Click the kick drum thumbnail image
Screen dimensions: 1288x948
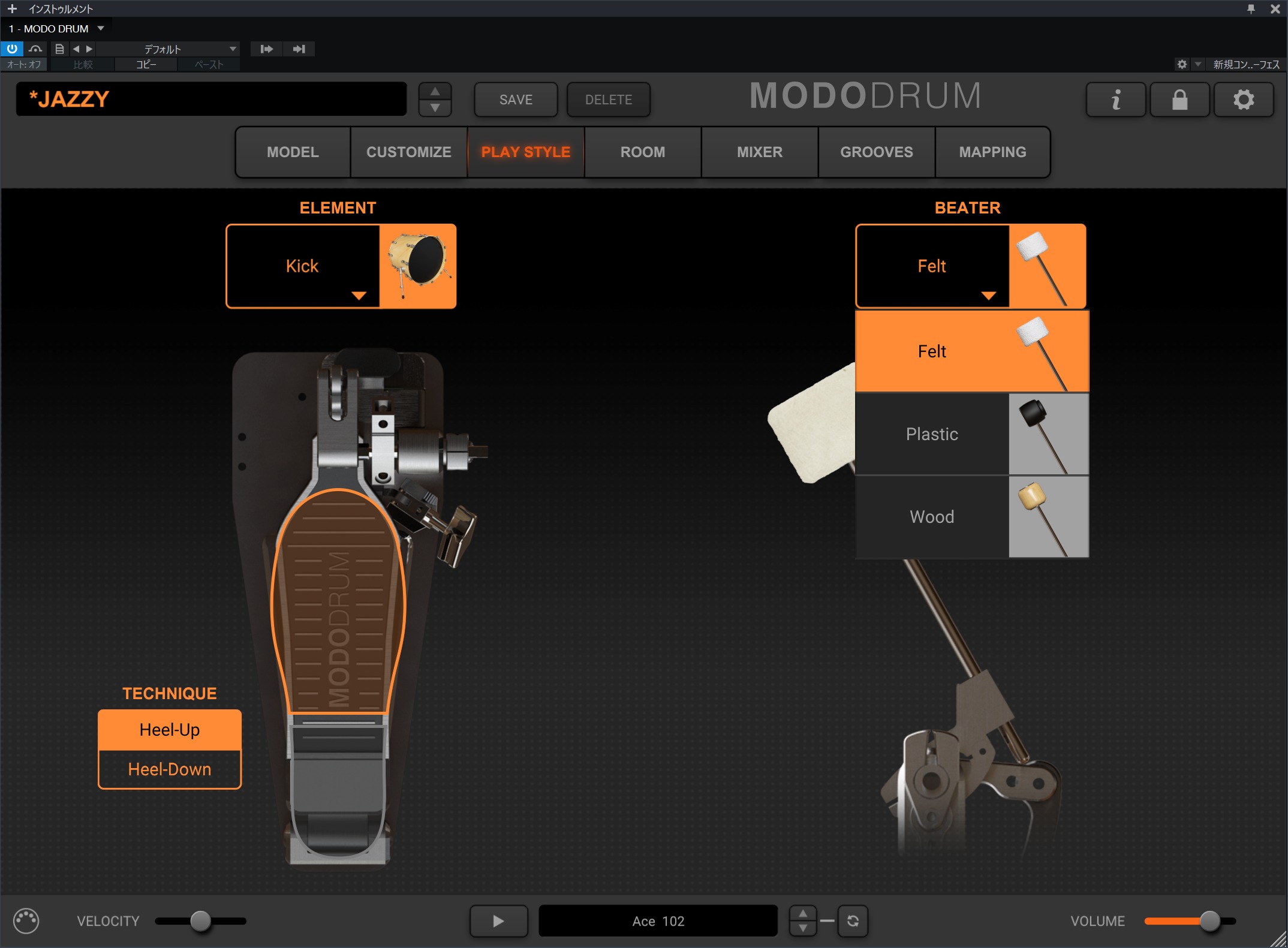tap(418, 266)
